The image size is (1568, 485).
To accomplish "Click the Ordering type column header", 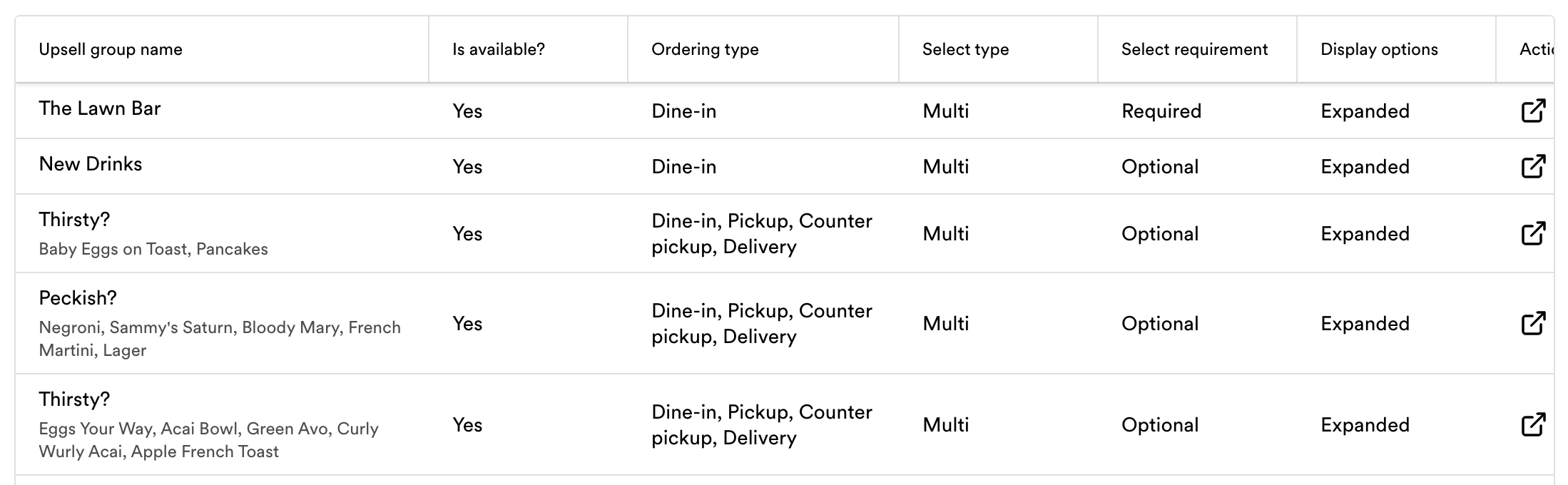I will [705, 49].
